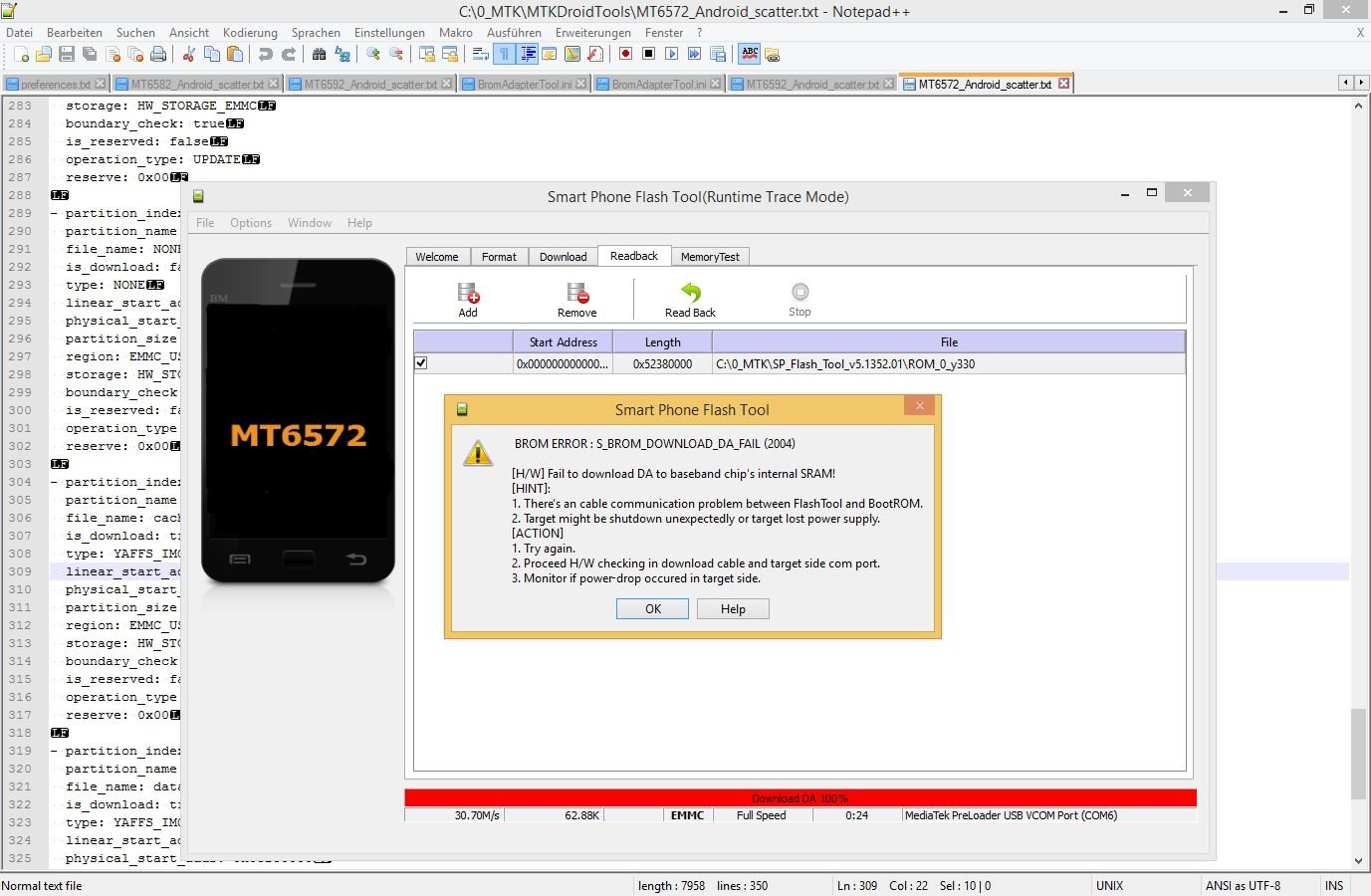The height and width of the screenshot is (896, 1371).
Task: Click scrollbar down arrow in Notepad++
Action: pos(1359,861)
